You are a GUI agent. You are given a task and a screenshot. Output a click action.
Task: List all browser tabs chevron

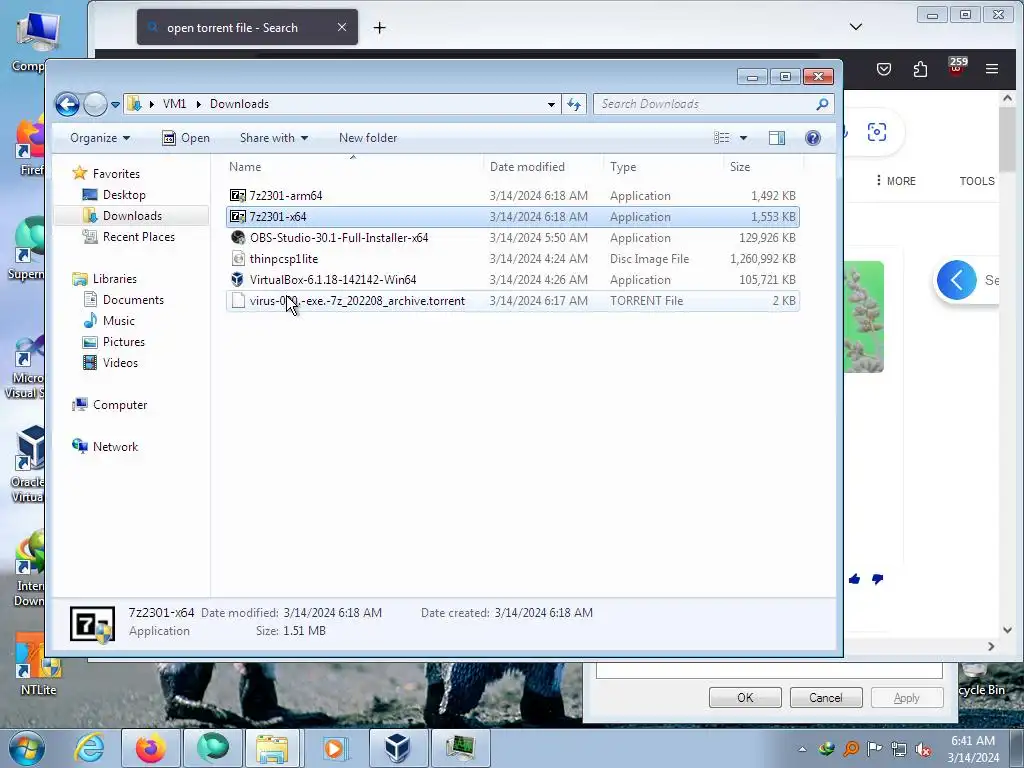pos(856,27)
